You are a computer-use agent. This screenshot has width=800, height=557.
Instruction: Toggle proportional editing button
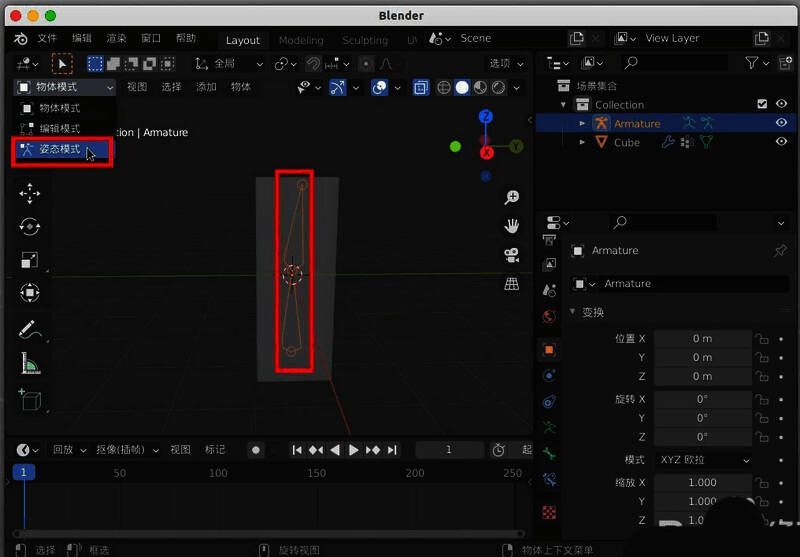coord(366,64)
